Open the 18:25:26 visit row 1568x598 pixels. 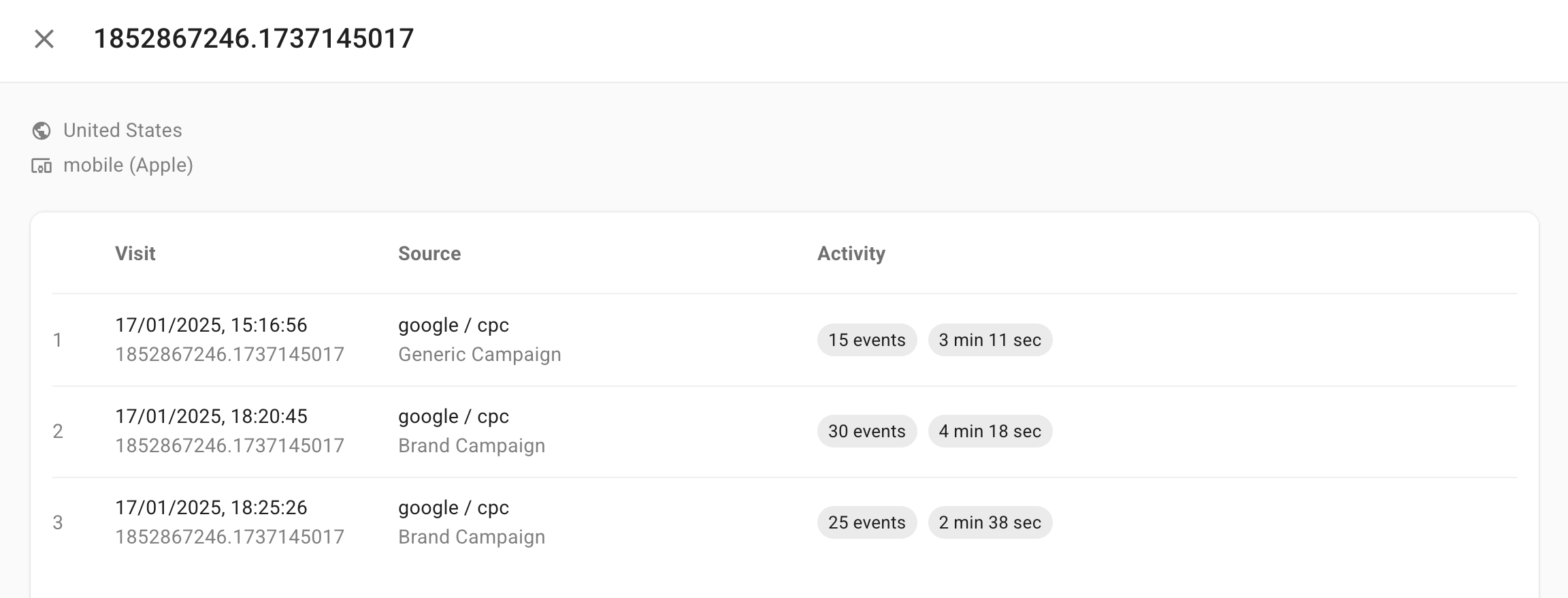[x=211, y=508]
